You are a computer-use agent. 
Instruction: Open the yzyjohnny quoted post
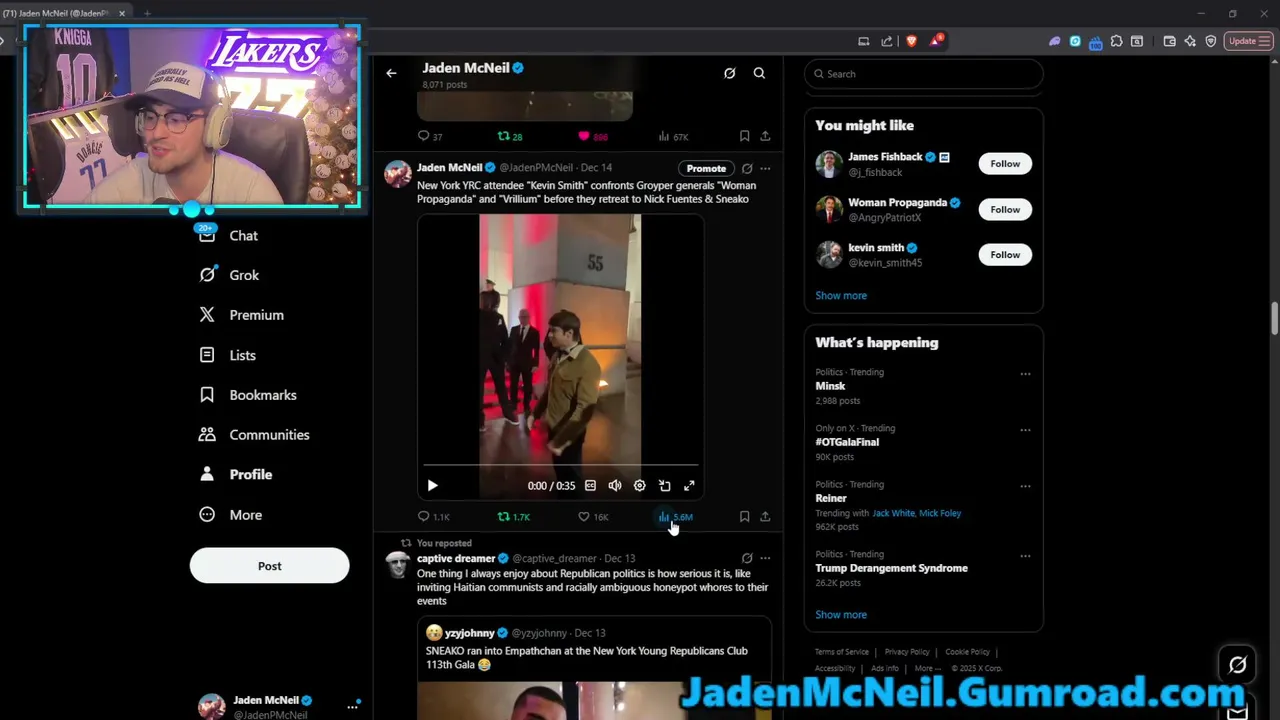[x=594, y=668]
